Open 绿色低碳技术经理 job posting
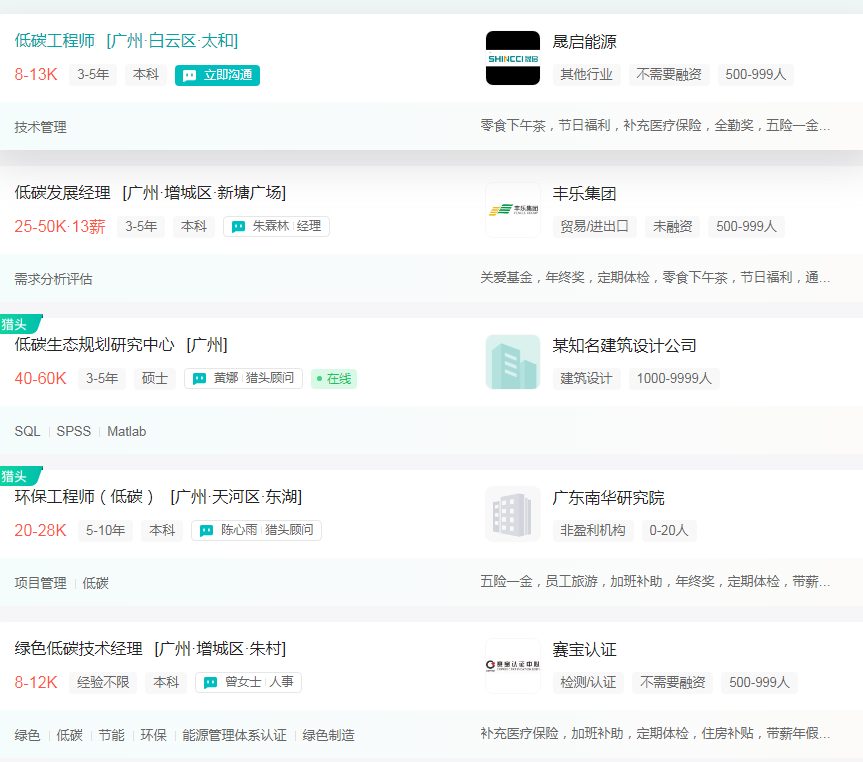 click(78, 649)
